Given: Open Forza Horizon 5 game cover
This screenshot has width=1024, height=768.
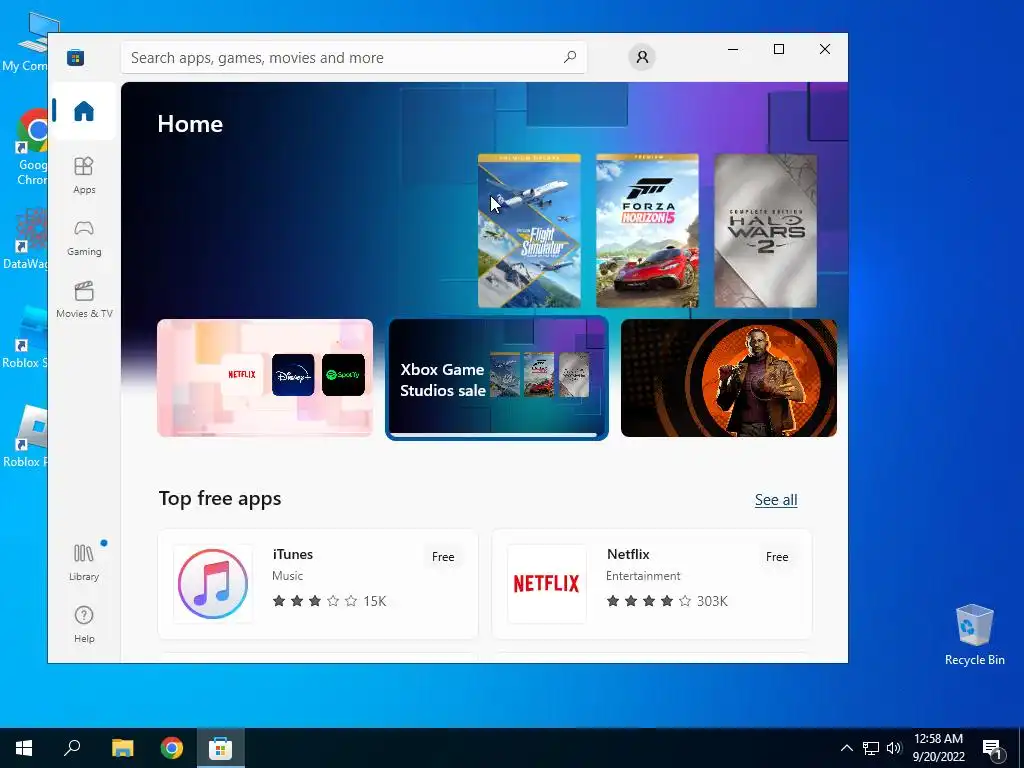Looking at the screenshot, I should [x=647, y=231].
